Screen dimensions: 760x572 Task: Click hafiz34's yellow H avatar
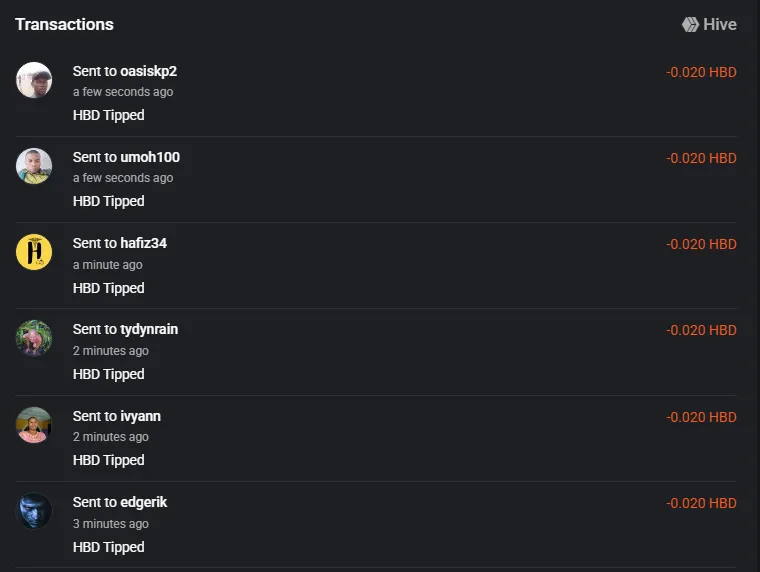[x=34, y=252]
